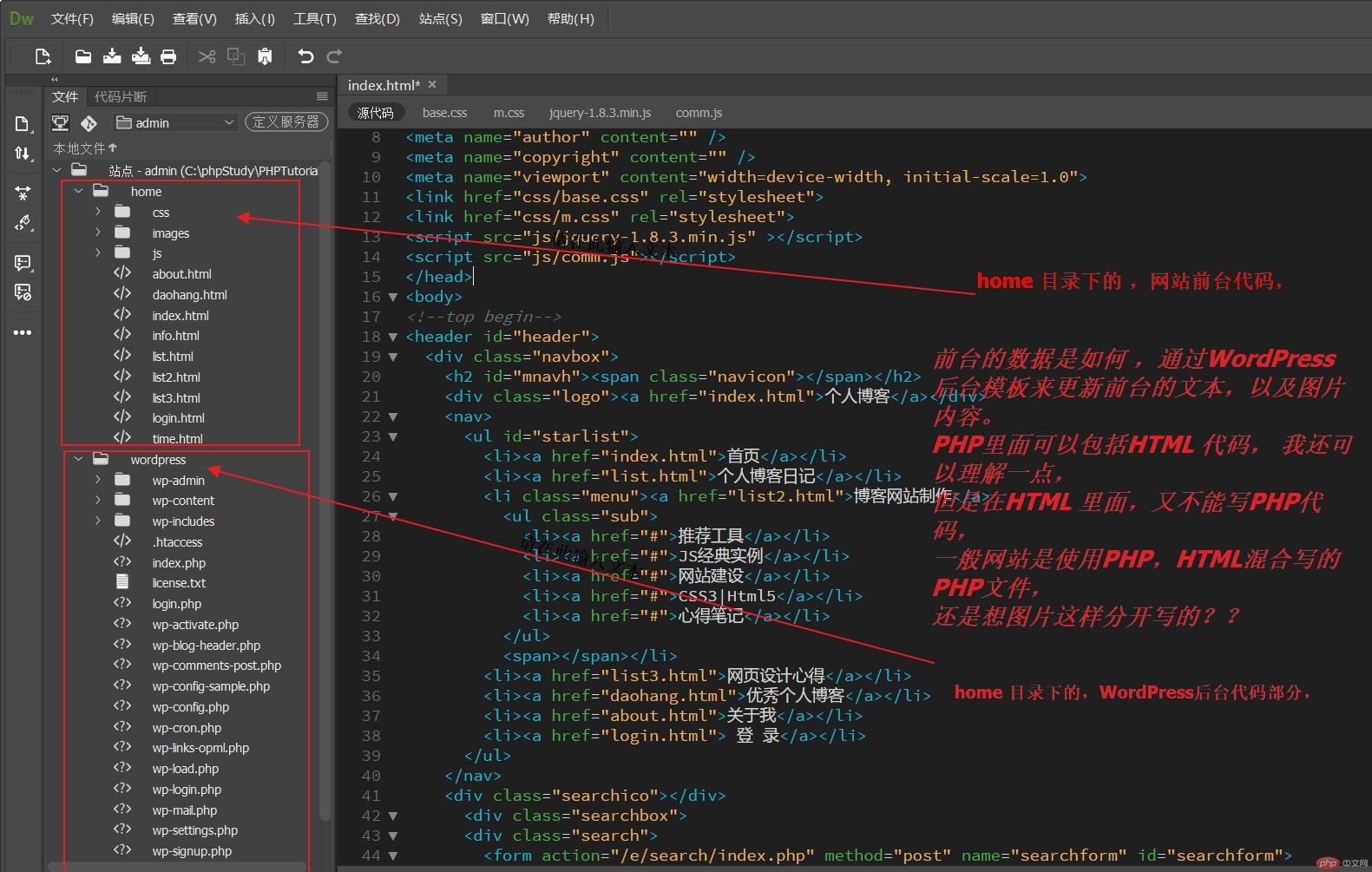Open the Files panel options menu icon
Screen dimensions: 1372x872
pyautogui.click(x=322, y=96)
